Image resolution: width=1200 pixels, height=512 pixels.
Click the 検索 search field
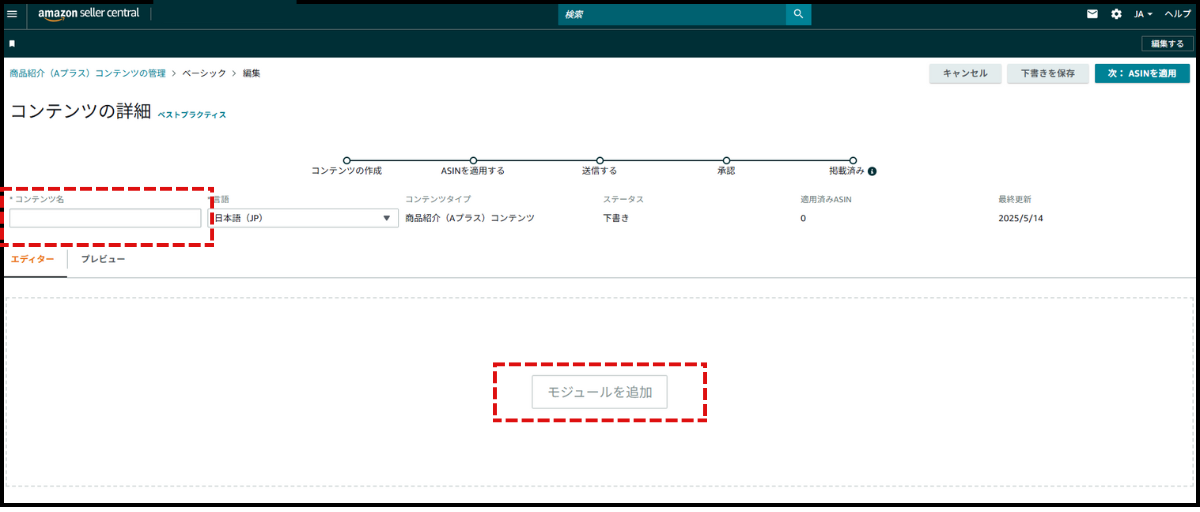coord(672,14)
